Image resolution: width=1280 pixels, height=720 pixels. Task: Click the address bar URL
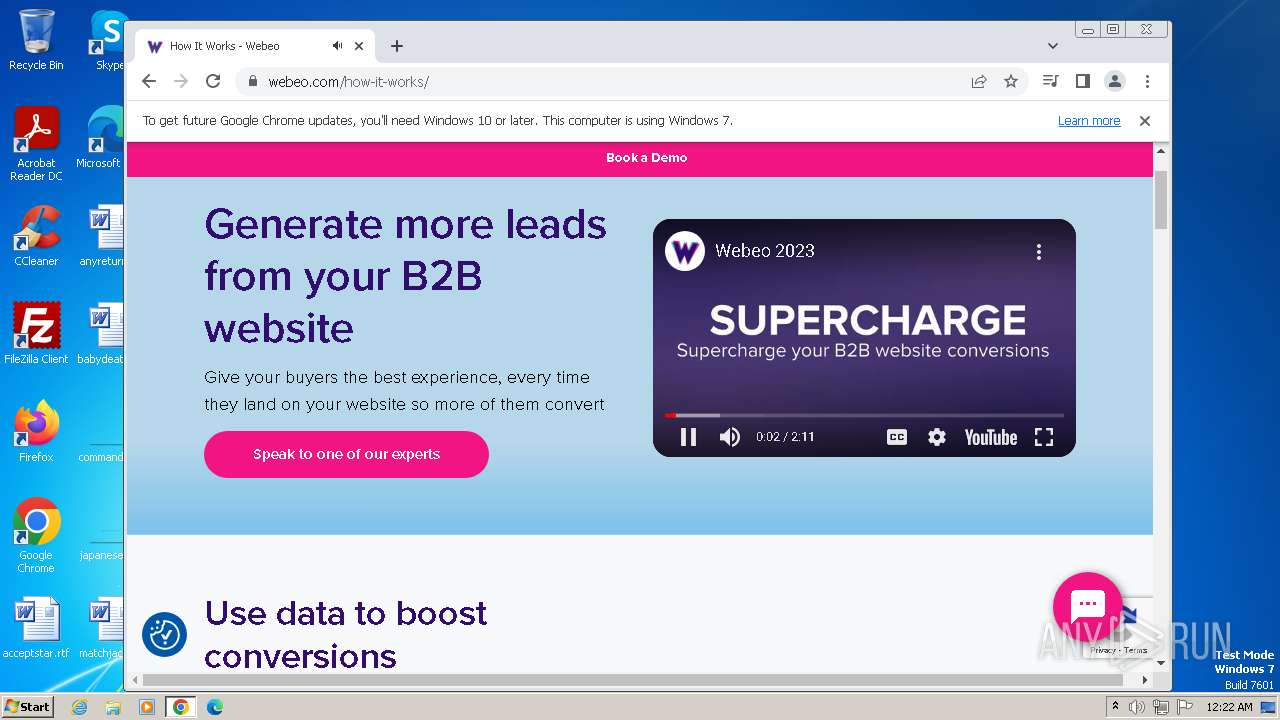pyautogui.click(x=348, y=82)
